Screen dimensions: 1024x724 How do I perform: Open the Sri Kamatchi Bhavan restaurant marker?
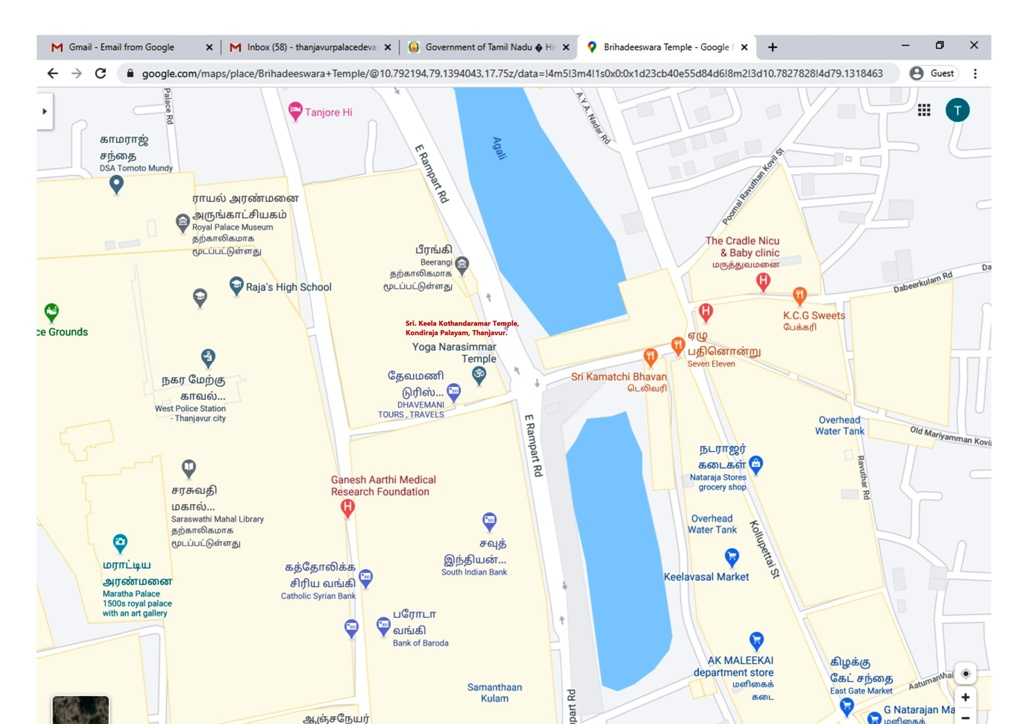(x=651, y=356)
